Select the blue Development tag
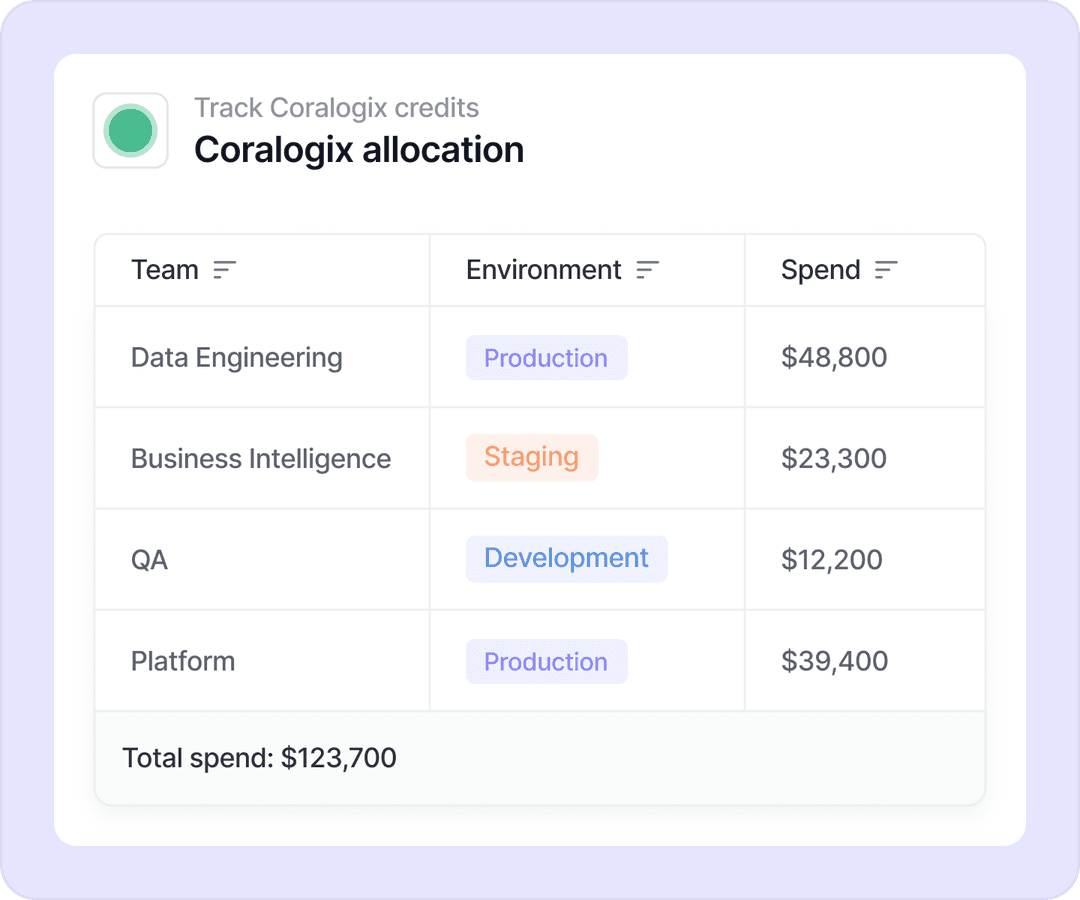 [566, 559]
